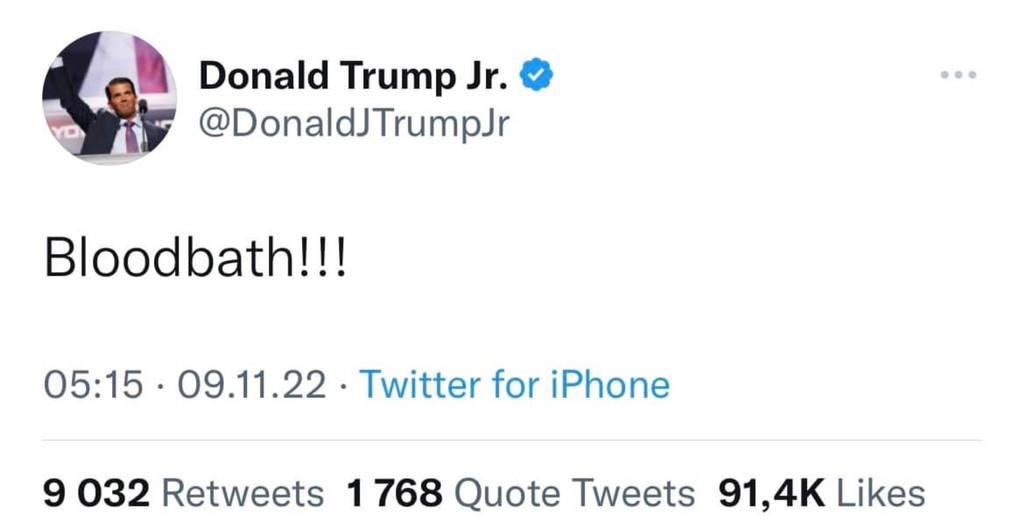The width and height of the screenshot is (1024, 522).
Task: Click the 05:15 timestamp
Action: tap(93, 384)
